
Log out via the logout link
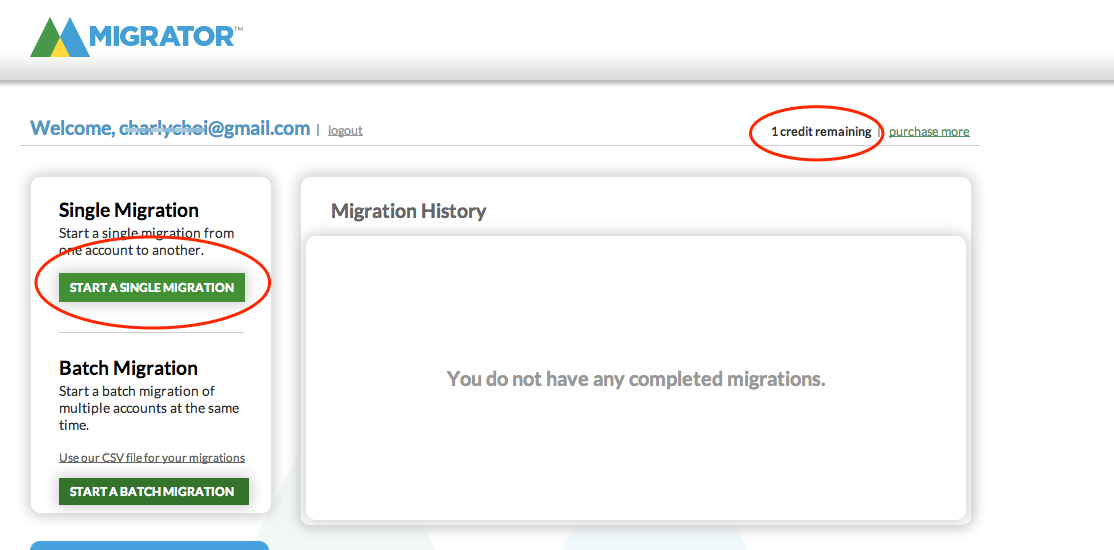(345, 131)
